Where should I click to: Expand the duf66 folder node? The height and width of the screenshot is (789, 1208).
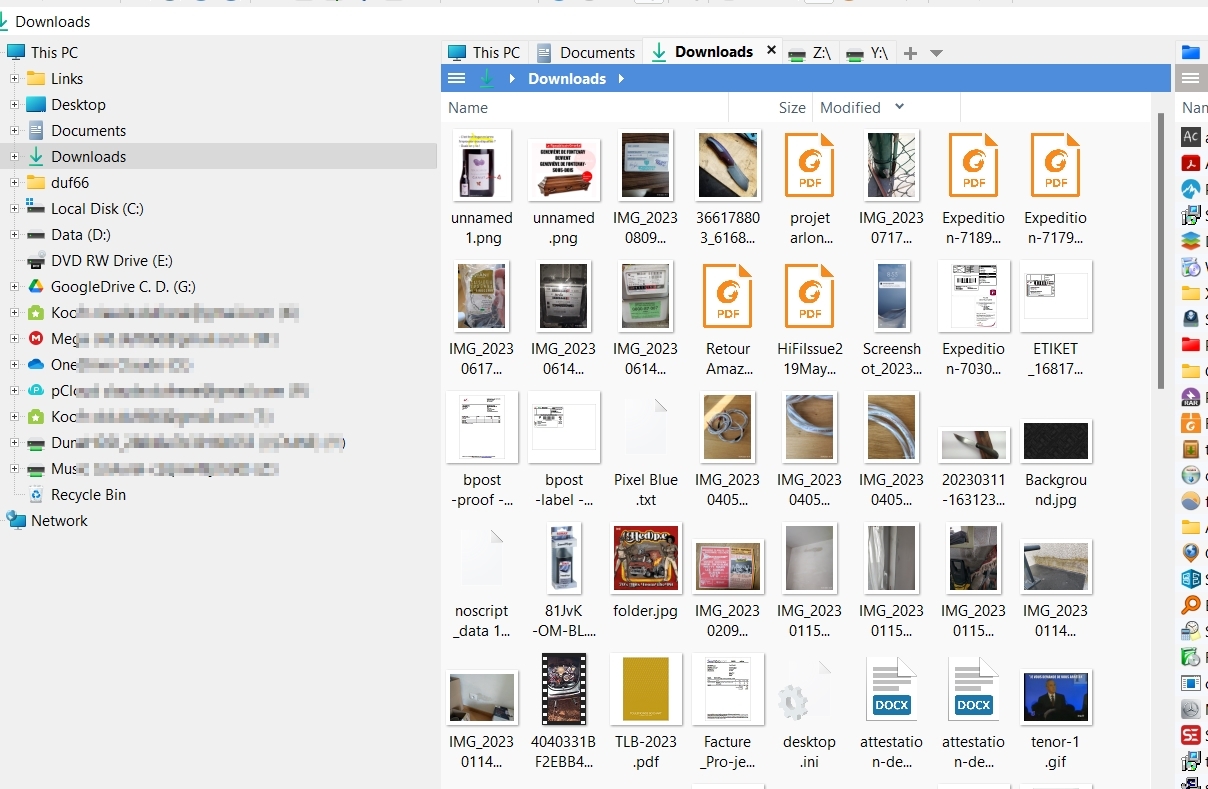[x=15, y=183]
